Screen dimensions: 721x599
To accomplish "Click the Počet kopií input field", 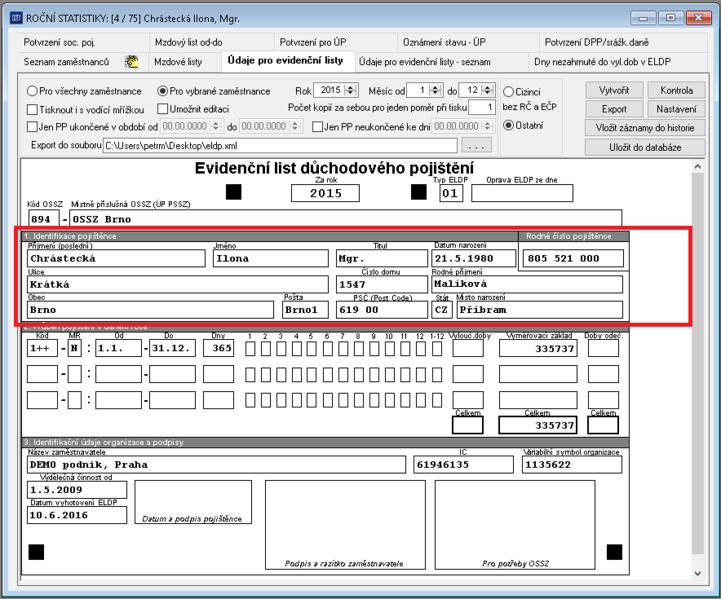I will (x=481, y=108).
